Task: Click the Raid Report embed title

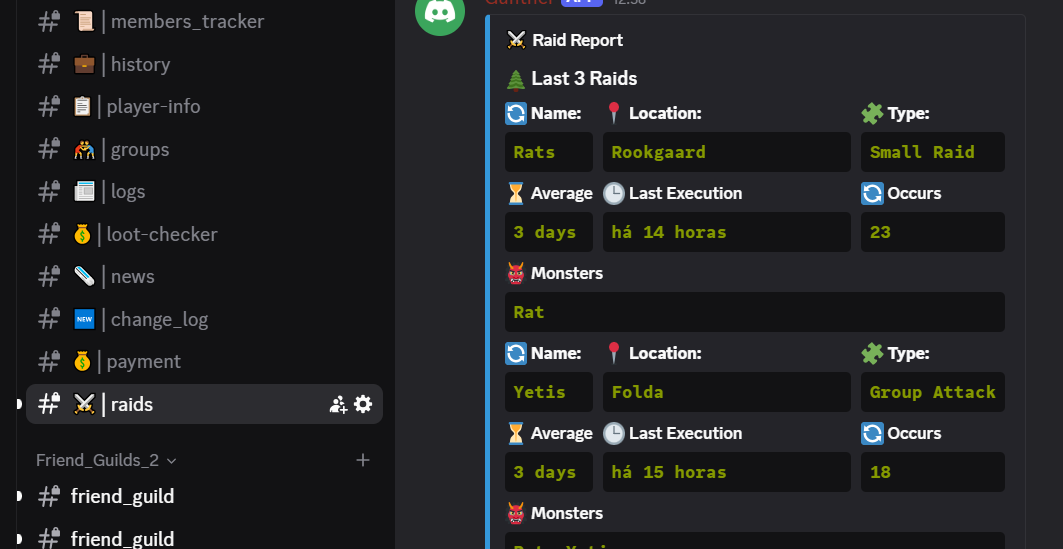Action: click(x=577, y=40)
